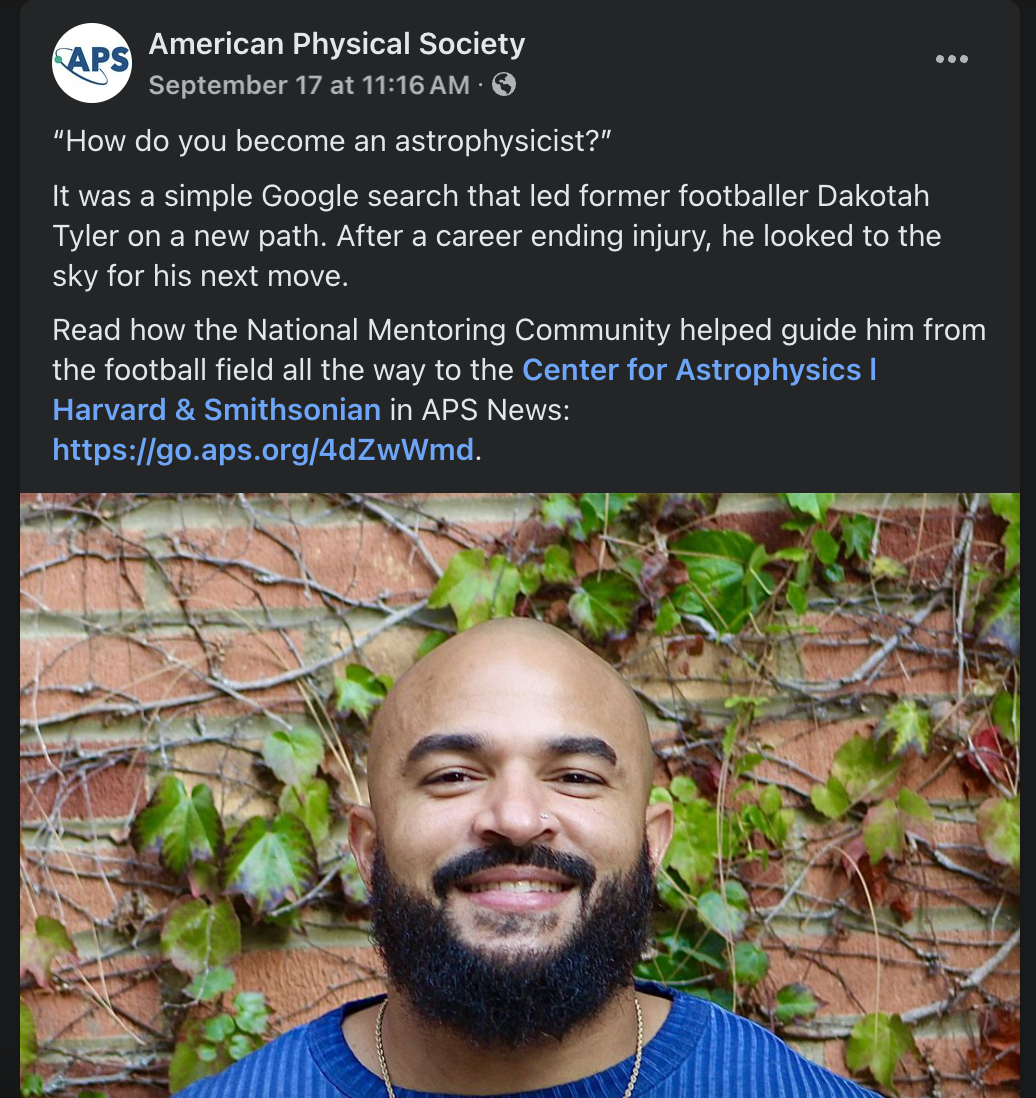Click the "sky for his next move" line
Image resolution: width=1036 pixels, height=1098 pixels.
click(200, 276)
